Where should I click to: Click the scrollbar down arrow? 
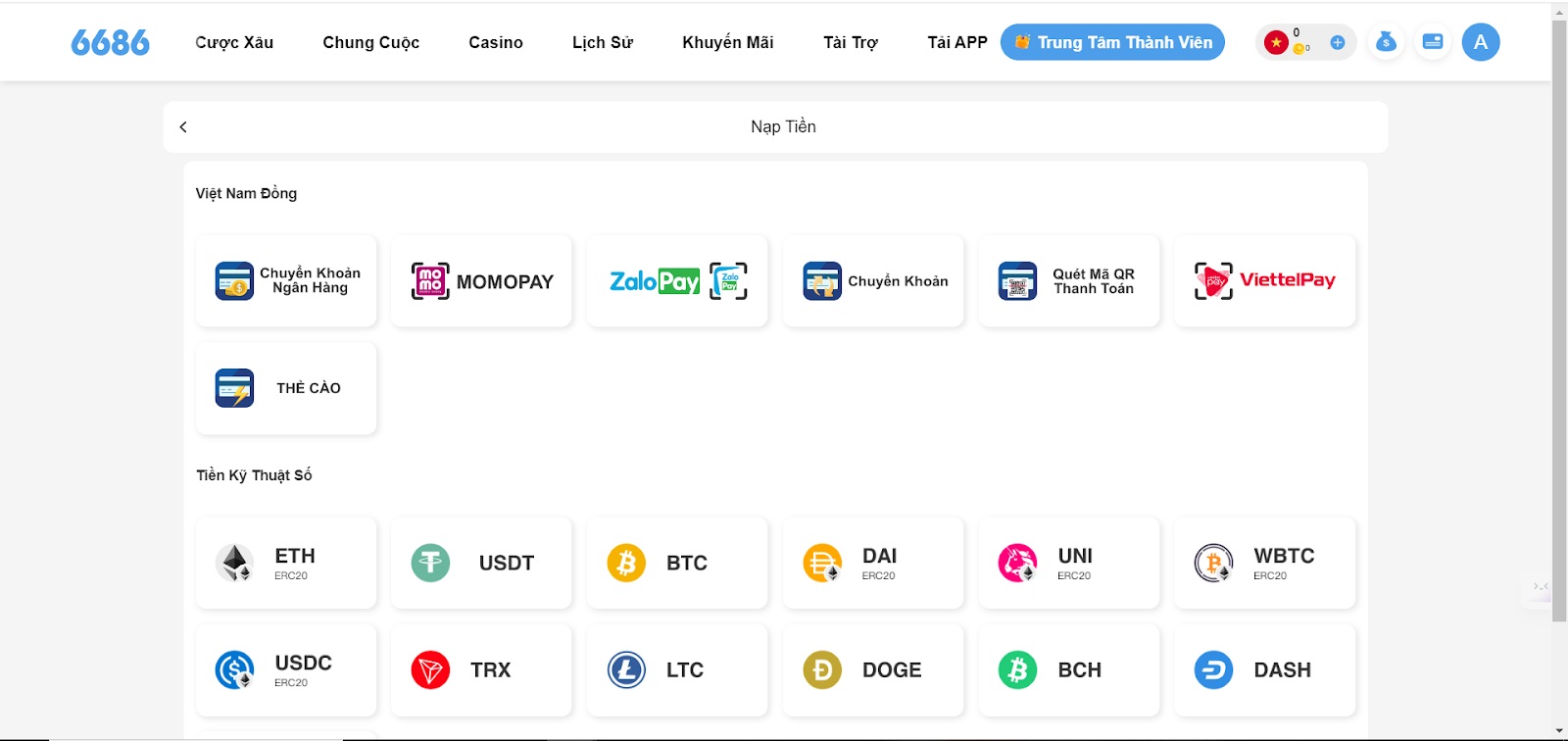1559,731
